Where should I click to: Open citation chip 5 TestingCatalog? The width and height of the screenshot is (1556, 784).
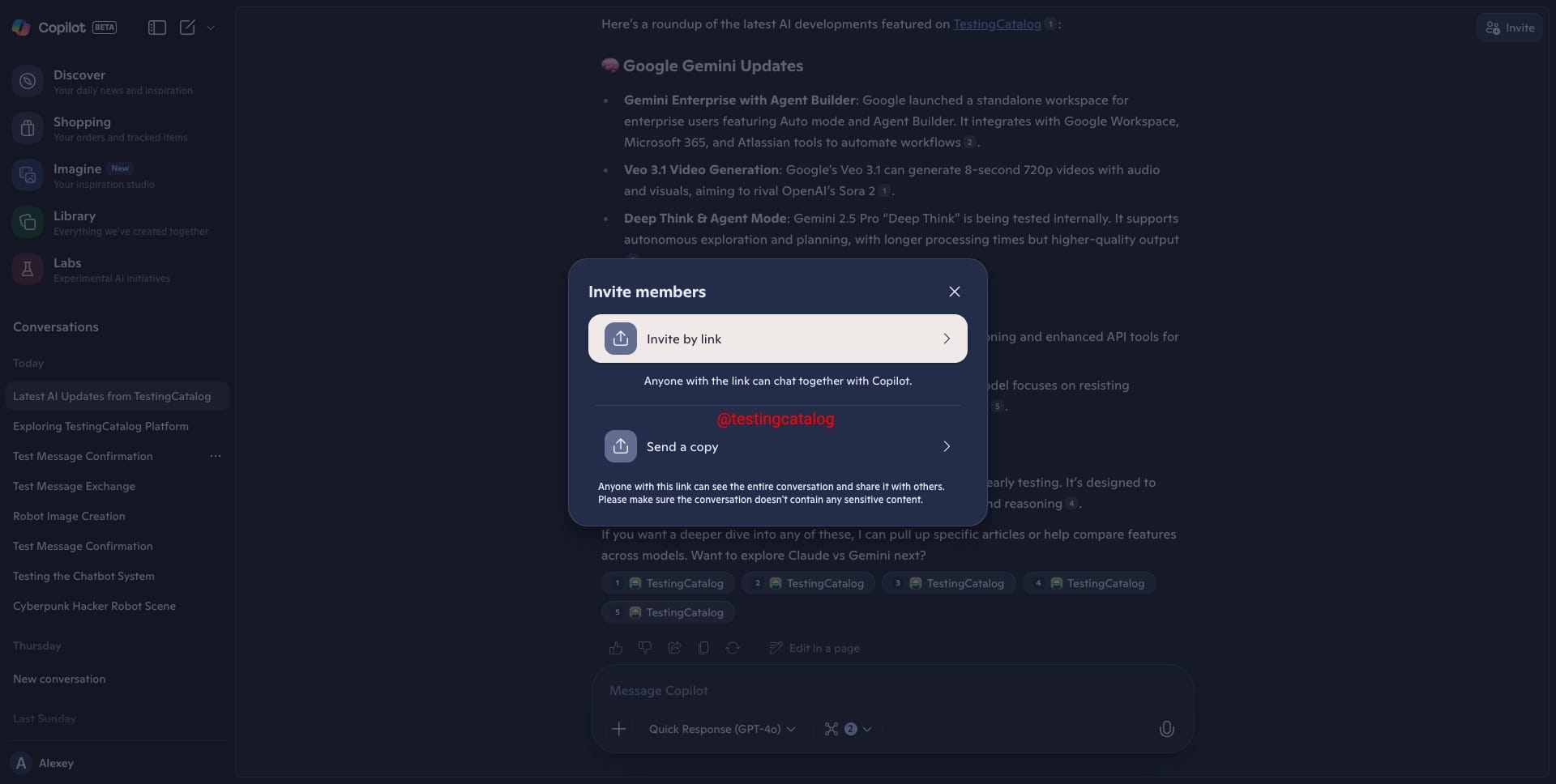tap(669, 612)
